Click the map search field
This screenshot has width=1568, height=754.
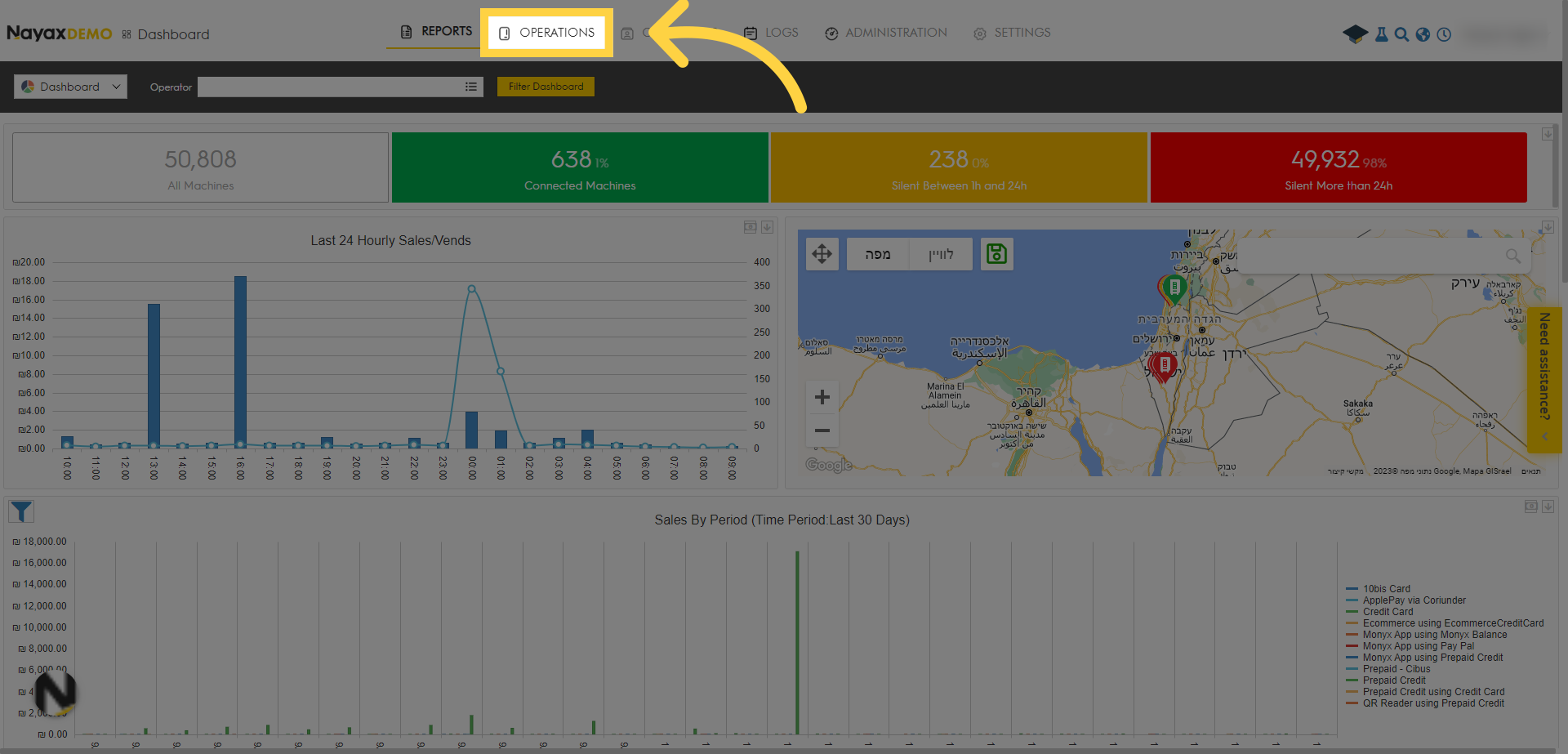(x=1372, y=256)
